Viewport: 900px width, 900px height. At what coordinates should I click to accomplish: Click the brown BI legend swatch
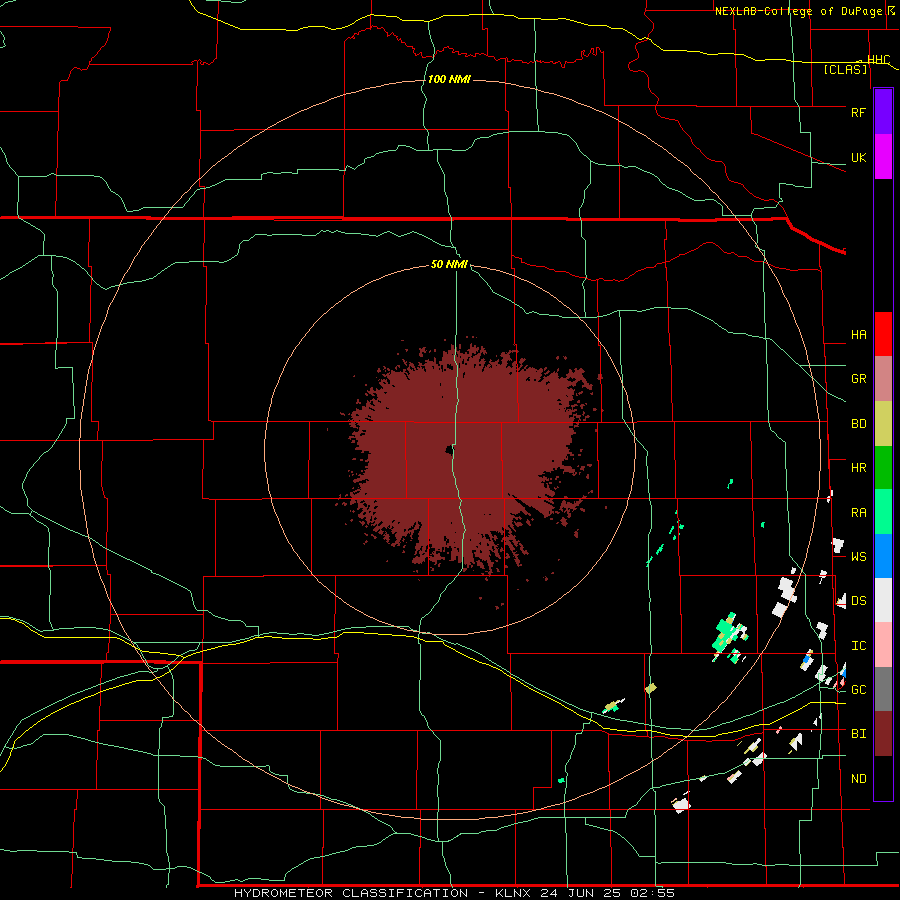pos(883,734)
